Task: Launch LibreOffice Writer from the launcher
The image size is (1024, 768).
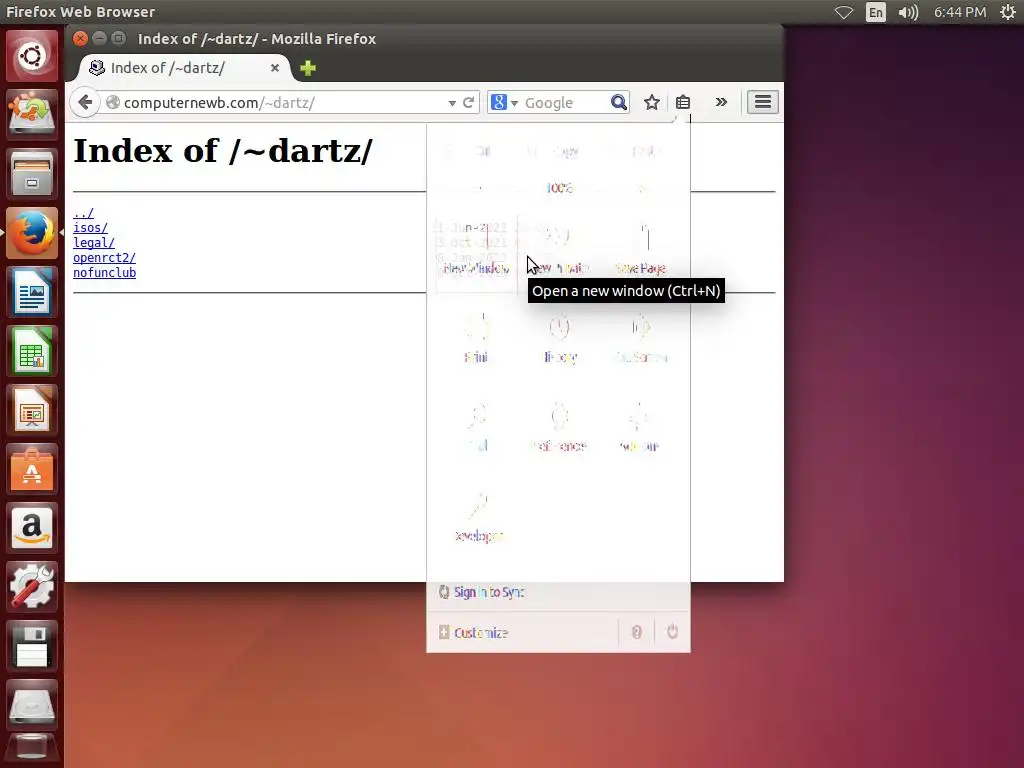Action: [31, 291]
